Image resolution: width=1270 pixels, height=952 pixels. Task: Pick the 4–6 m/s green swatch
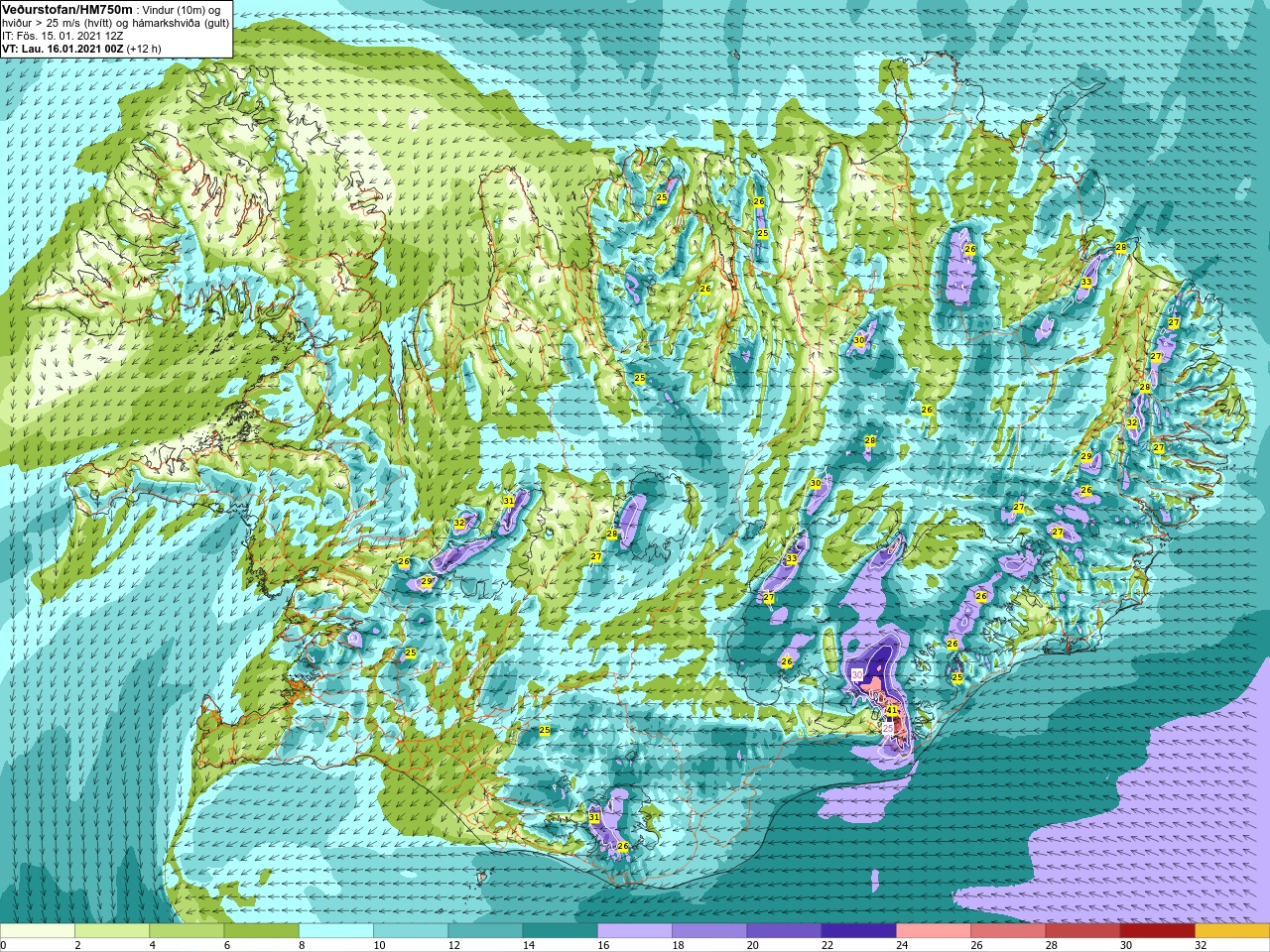(187, 931)
